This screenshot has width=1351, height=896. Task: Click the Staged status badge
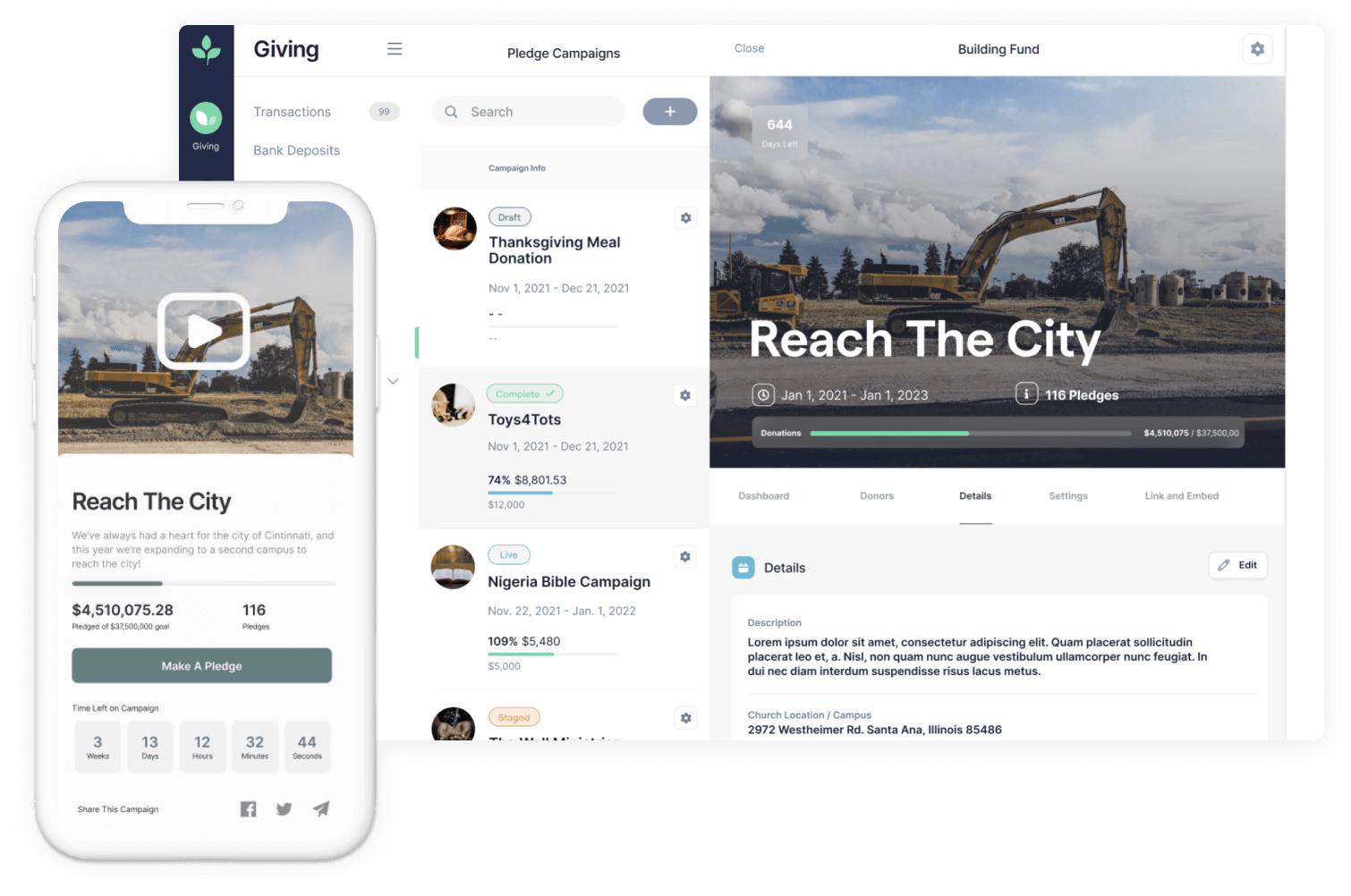coord(514,717)
